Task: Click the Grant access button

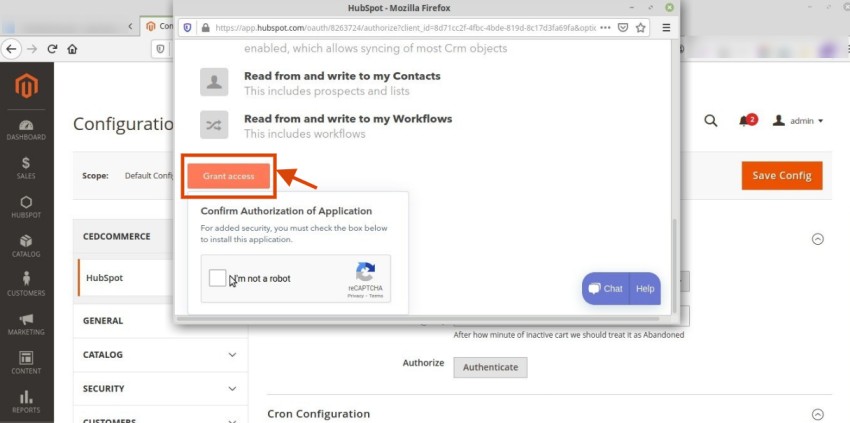Action: [x=228, y=176]
